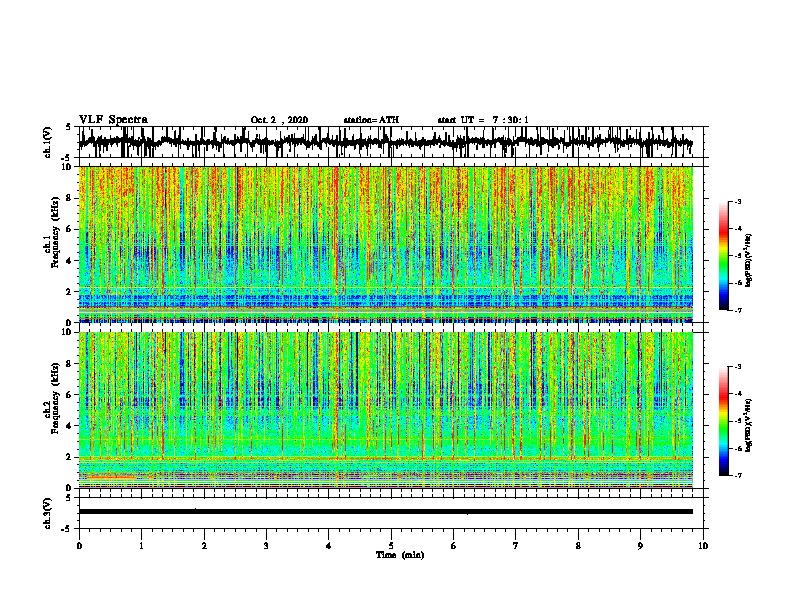Image resolution: width=792 pixels, height=612 pixels.
Task: Click the ch.2 colorbar "log(PSD)" unit label
Action: [x=749, y=426]
